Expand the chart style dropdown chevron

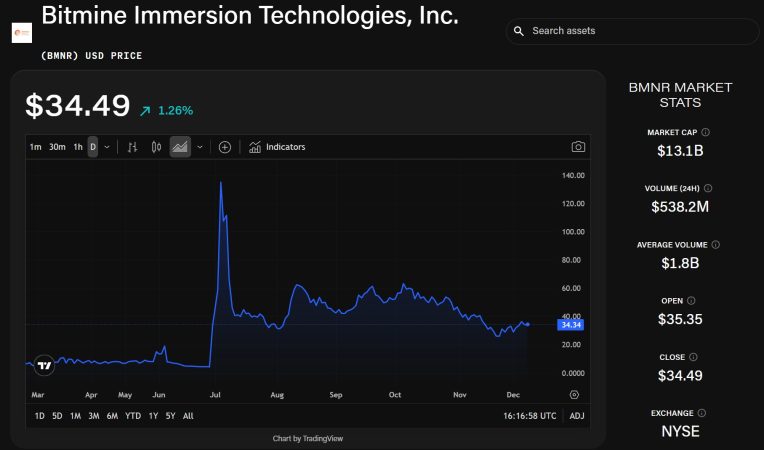pos(200,147)
